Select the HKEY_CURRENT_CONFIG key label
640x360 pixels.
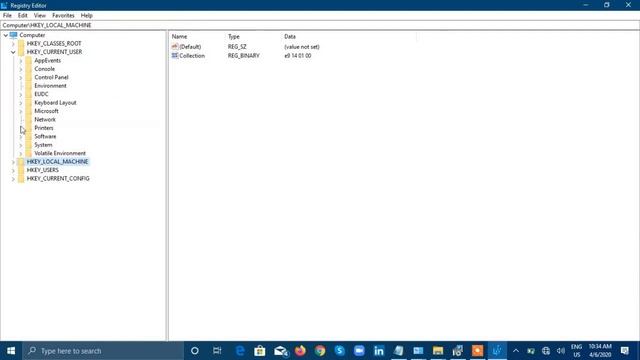(x=58, y=179)
